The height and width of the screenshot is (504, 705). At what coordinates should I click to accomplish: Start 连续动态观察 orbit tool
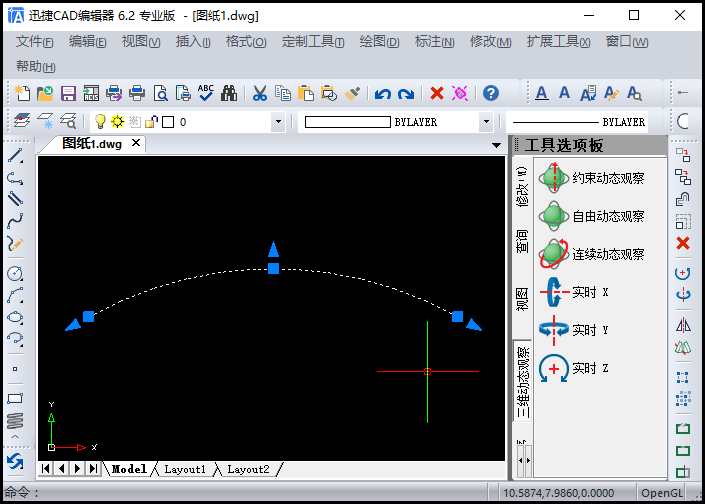coord(592,254)
